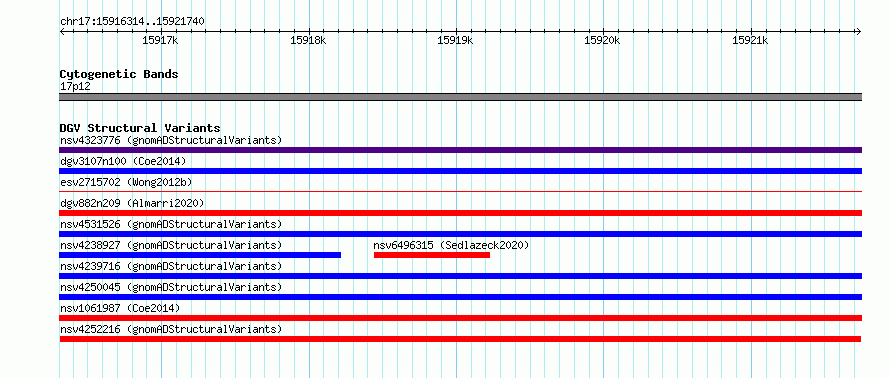Click the Cytogenetic Bands track title
Viewport: 890px width, 378px height.
(119, 74)
